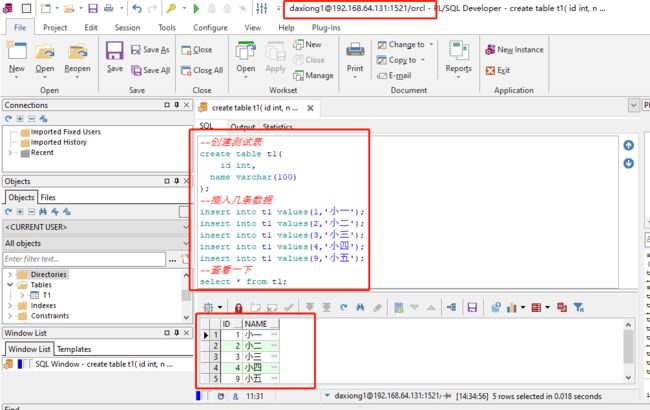Viewport: 650px width, 410px height.
Task: Open the bar chart icon's dropdown arrow
Action: (523, 307)
